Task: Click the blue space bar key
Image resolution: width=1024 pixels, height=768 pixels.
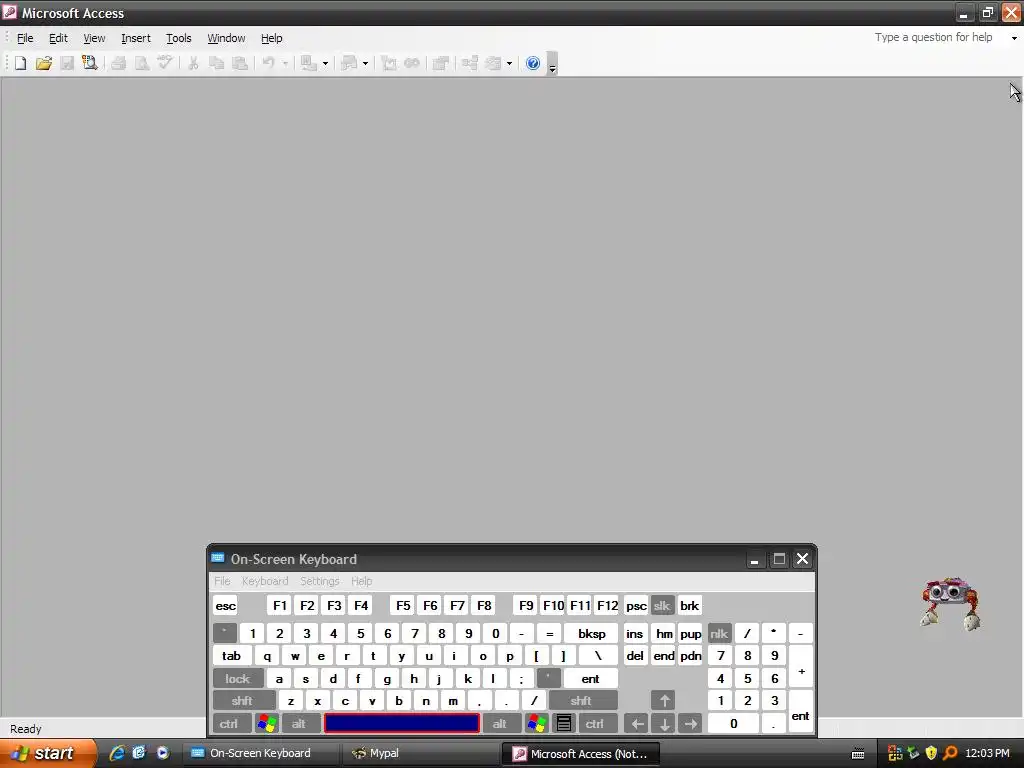Action: point(402,724)
